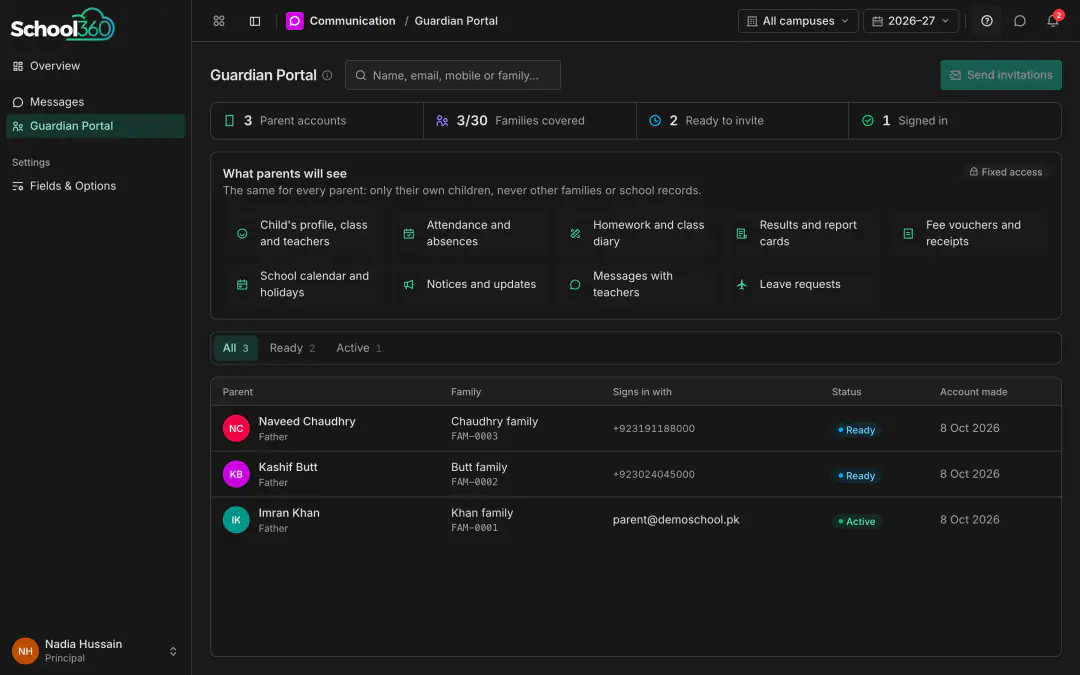Open the All campuses dropdown
The image size is (1080, 675).
pos(798,21)
